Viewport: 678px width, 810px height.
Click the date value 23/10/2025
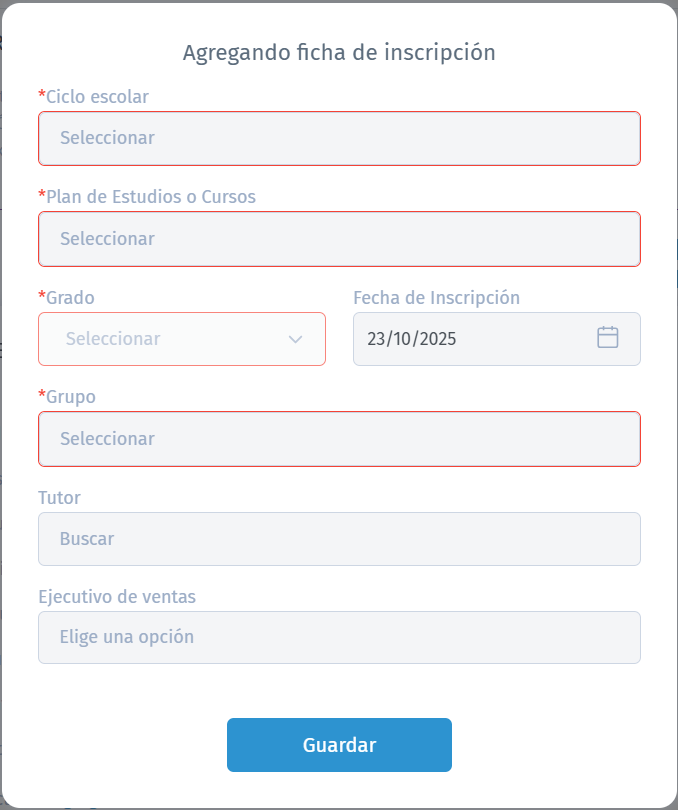point(412,338)
